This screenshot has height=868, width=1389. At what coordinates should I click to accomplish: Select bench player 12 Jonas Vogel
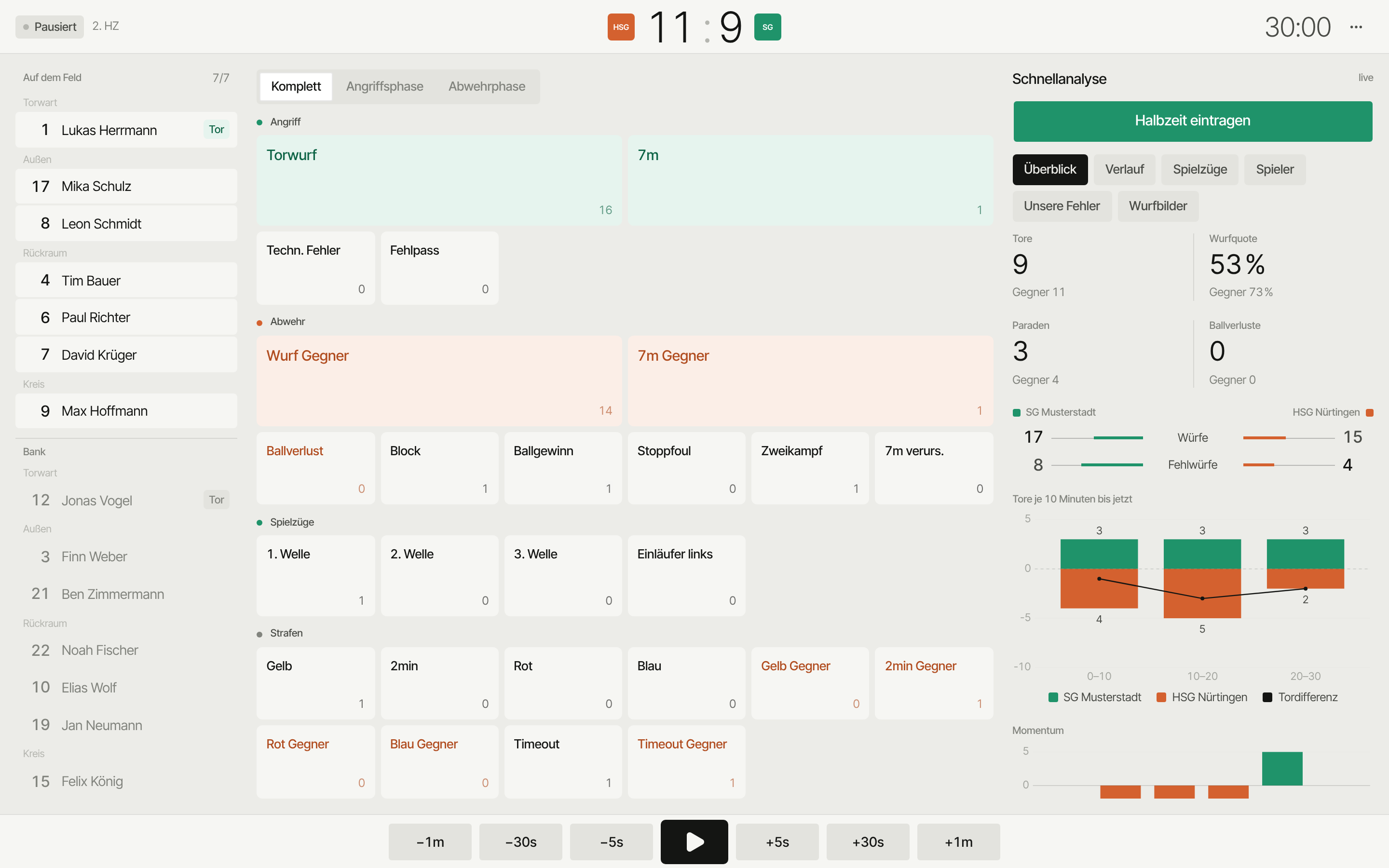pos(126,500)
